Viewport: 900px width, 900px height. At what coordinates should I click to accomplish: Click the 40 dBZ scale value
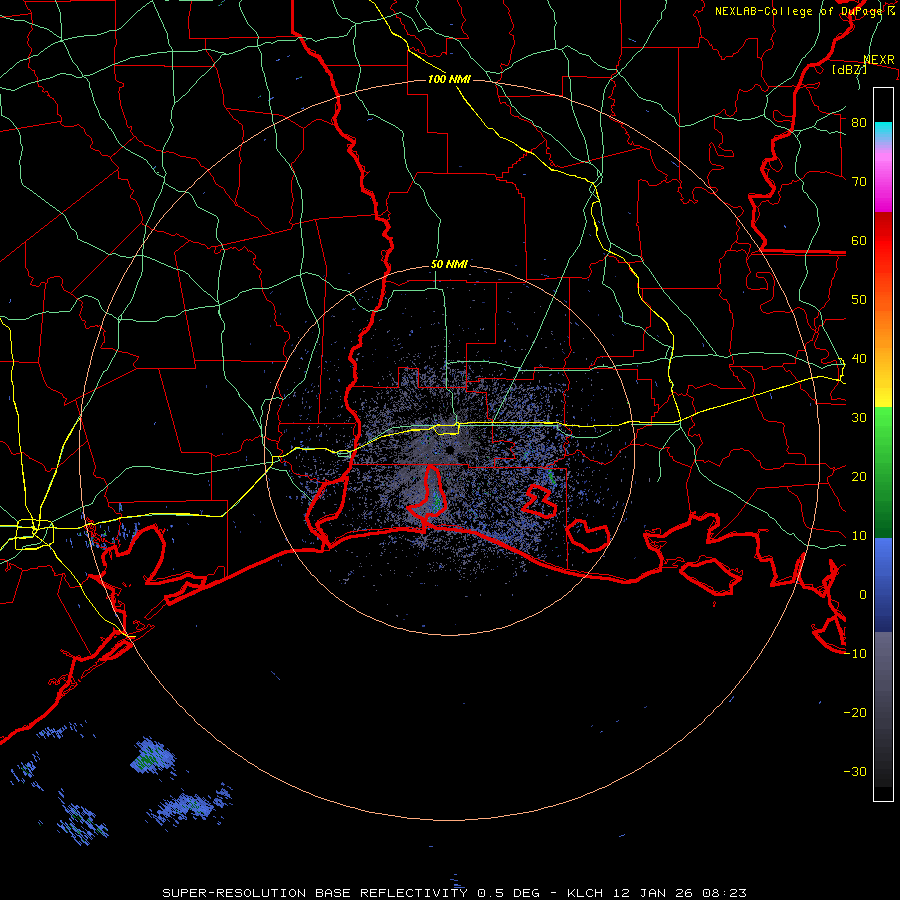(x=859, y=359)
